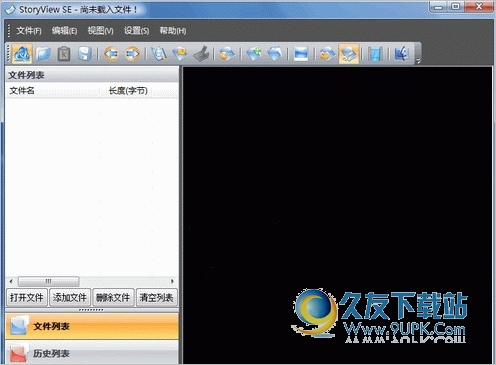Click the page icon with orange refresh arrows

coord(227,54)
